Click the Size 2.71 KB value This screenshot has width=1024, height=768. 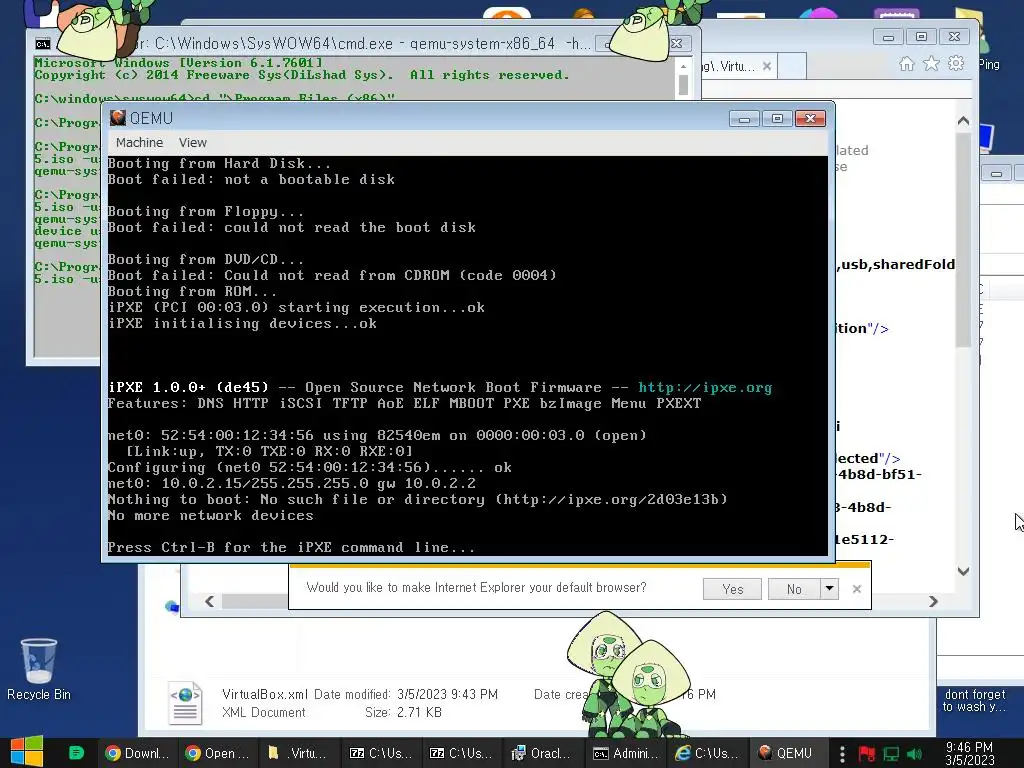pyautogui.click(x=419, y=712)
